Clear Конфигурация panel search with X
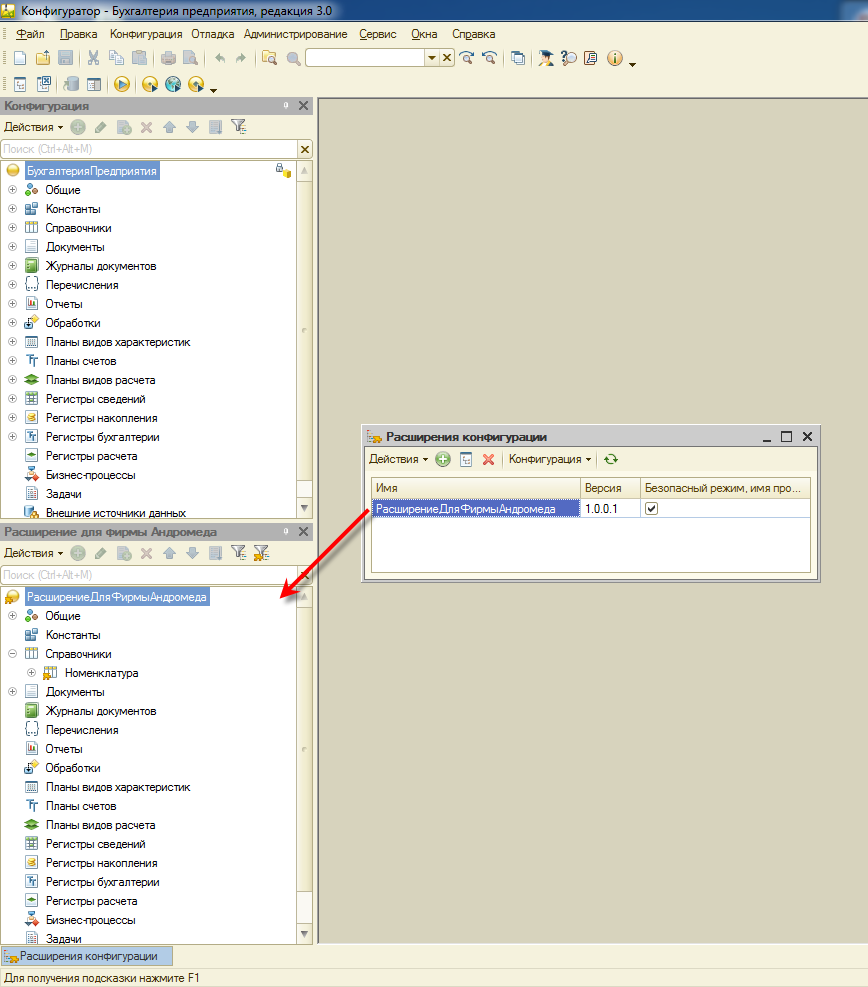Viewport: 868px width, 987px height. [x=305, y=149]
